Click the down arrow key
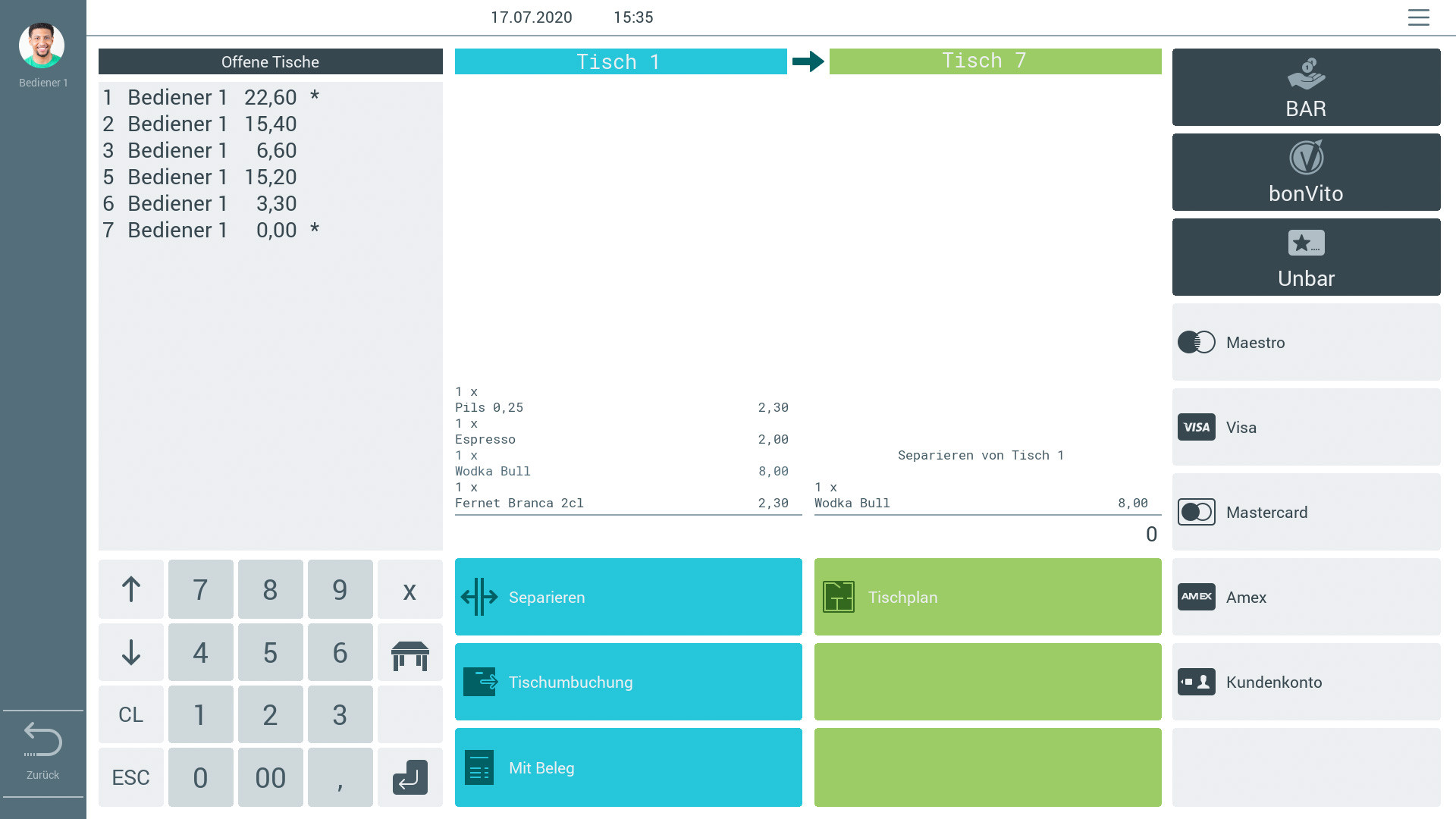Viewport: 1456px width, 819px height. (130, 652)
